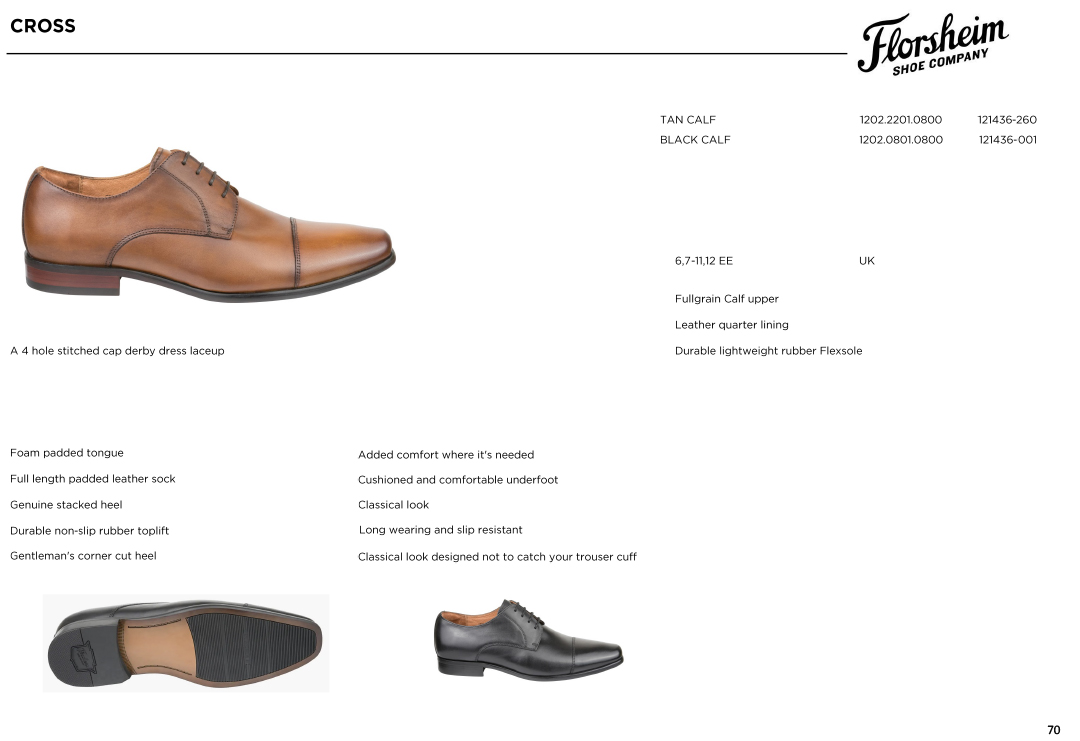Select the black calf shoe image
Screen dimensions: 1080x741
(528, 640)
